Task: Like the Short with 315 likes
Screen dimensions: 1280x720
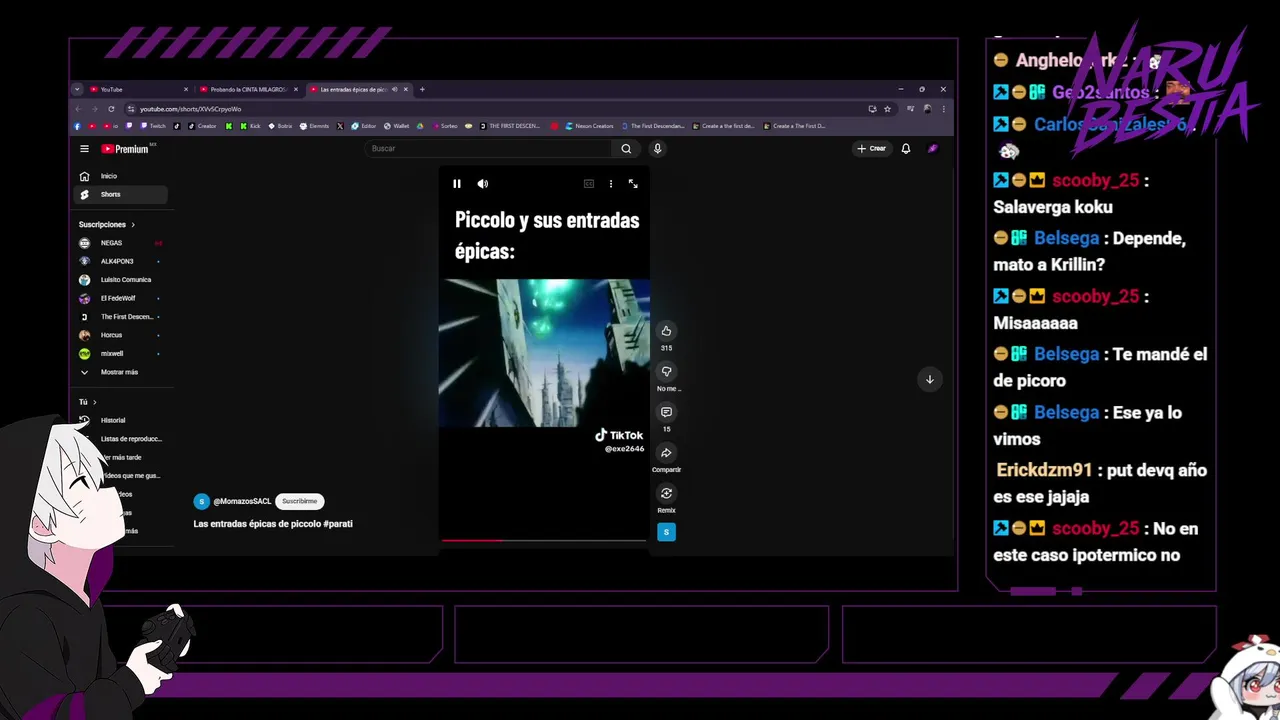Action: coord(666,331)
